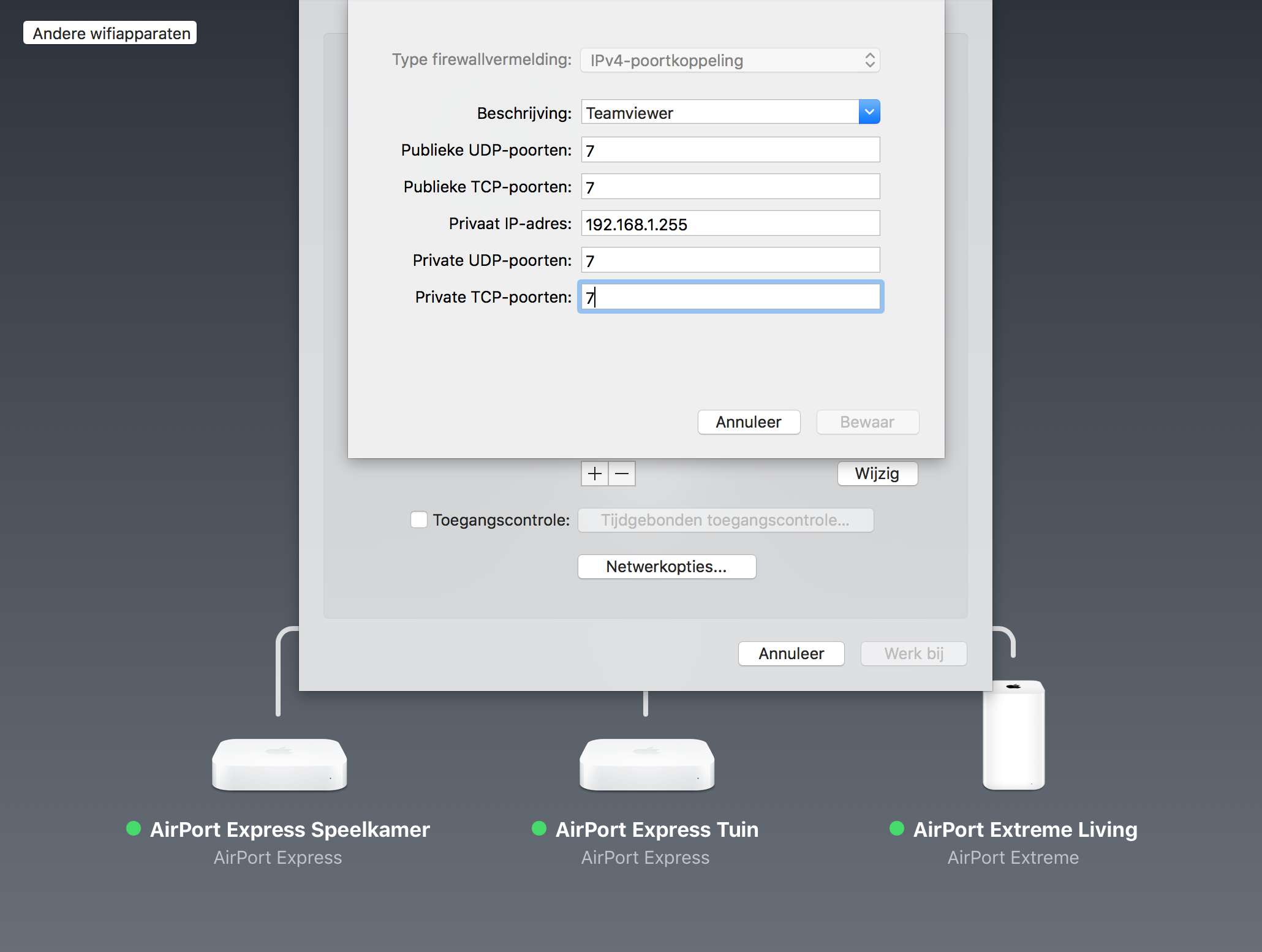Viewport: 1262px width, 952px height.
Task: Add a port mapping with plus icon
Action: click(594, 474)
